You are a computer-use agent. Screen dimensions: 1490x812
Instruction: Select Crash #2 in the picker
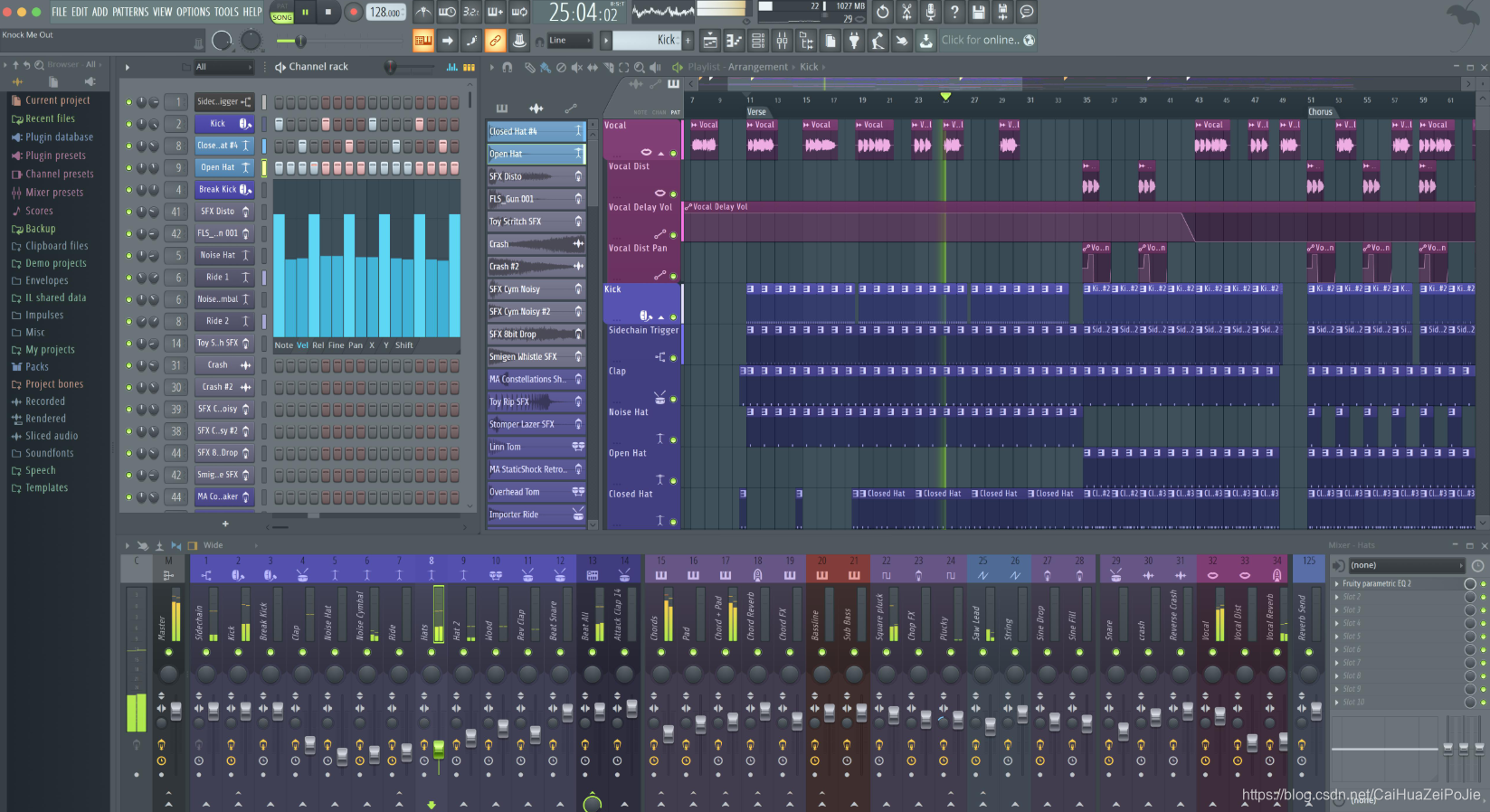pyautogui.click(x=536, y=267)
